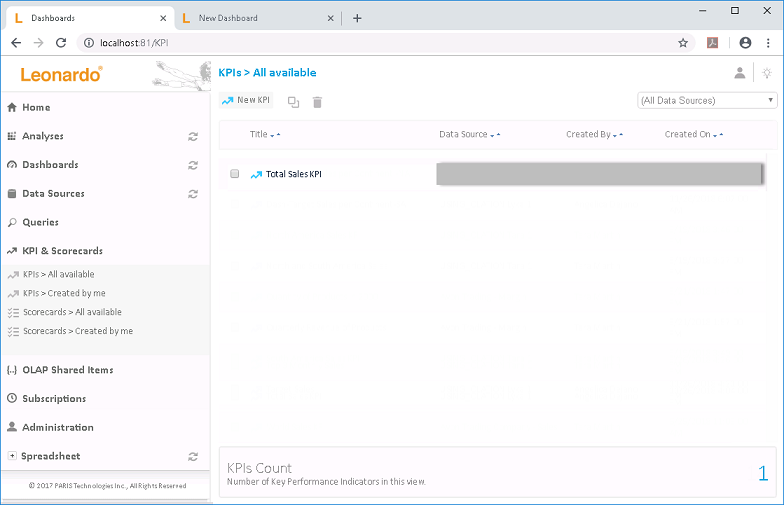Bookmark this page with star icon
Screen dimensions: 784x505
pos(683,43)
